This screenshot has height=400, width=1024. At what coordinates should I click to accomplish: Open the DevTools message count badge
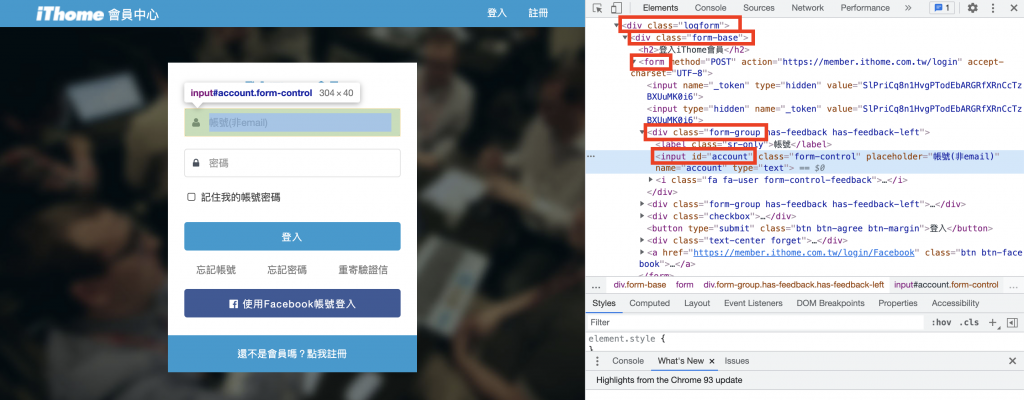[942, 8]
